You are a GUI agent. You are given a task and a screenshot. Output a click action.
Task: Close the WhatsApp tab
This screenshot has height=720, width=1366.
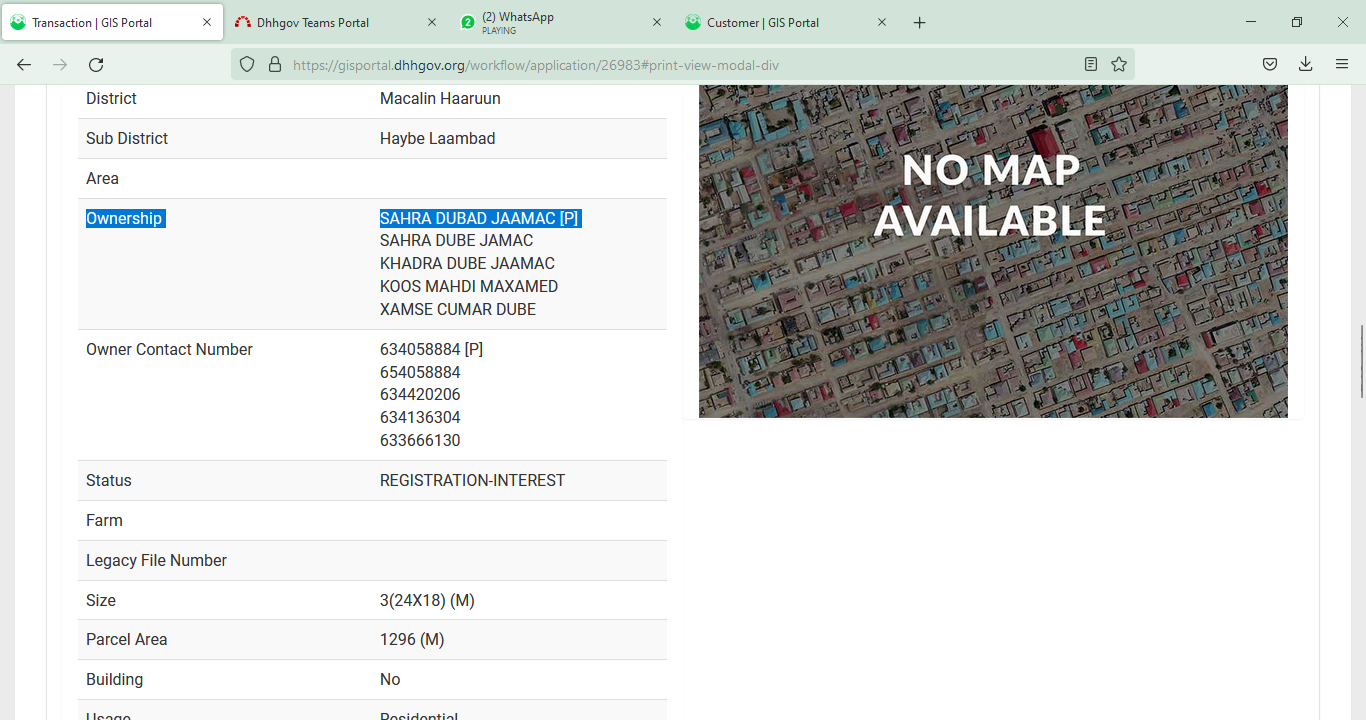(x=657, y=22)
